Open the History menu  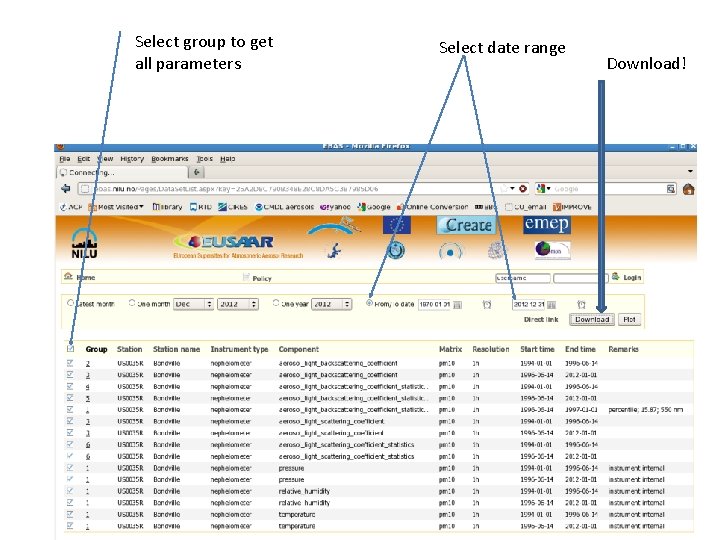(x=132, y=158)
